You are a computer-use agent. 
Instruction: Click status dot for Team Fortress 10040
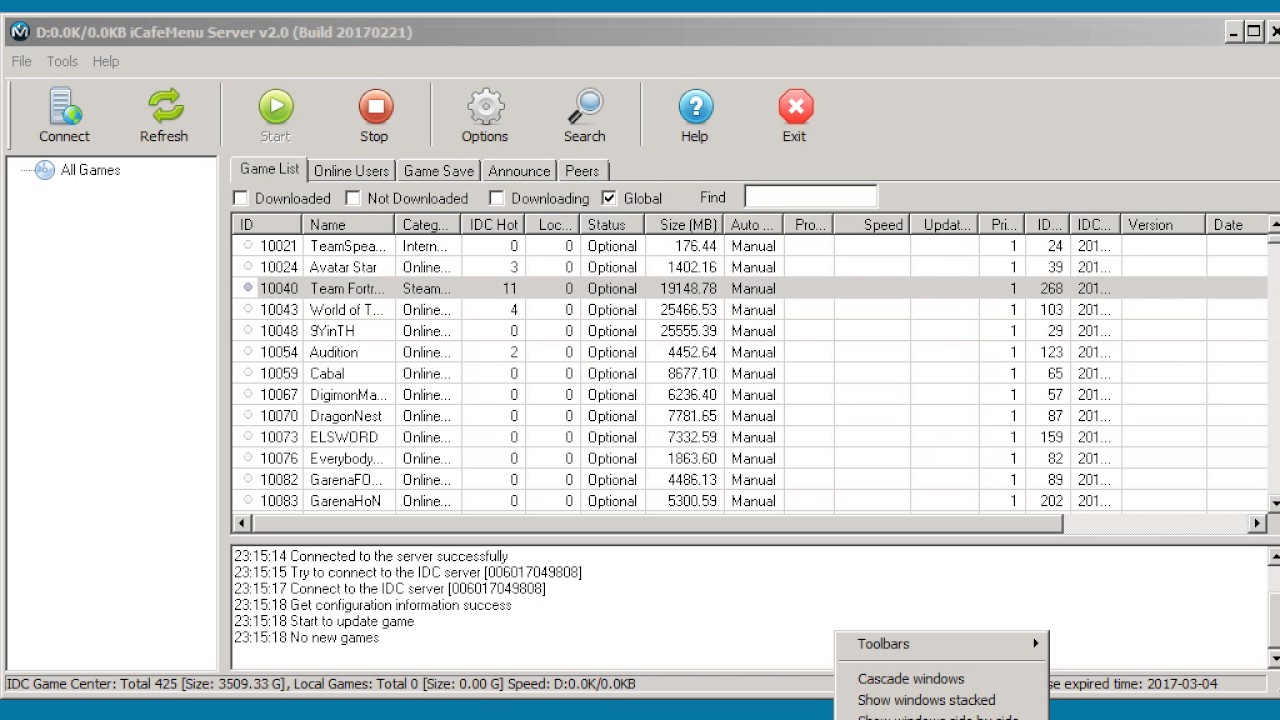[x=248, y=287]
